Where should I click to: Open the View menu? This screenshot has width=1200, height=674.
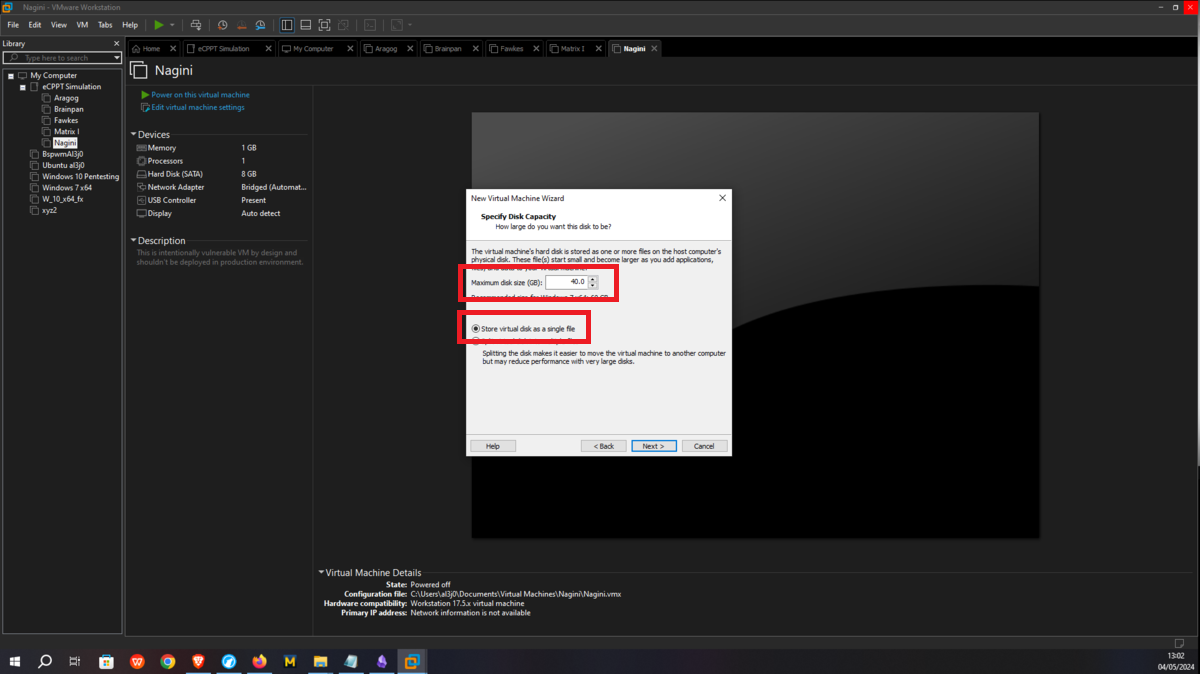[59, 24]
